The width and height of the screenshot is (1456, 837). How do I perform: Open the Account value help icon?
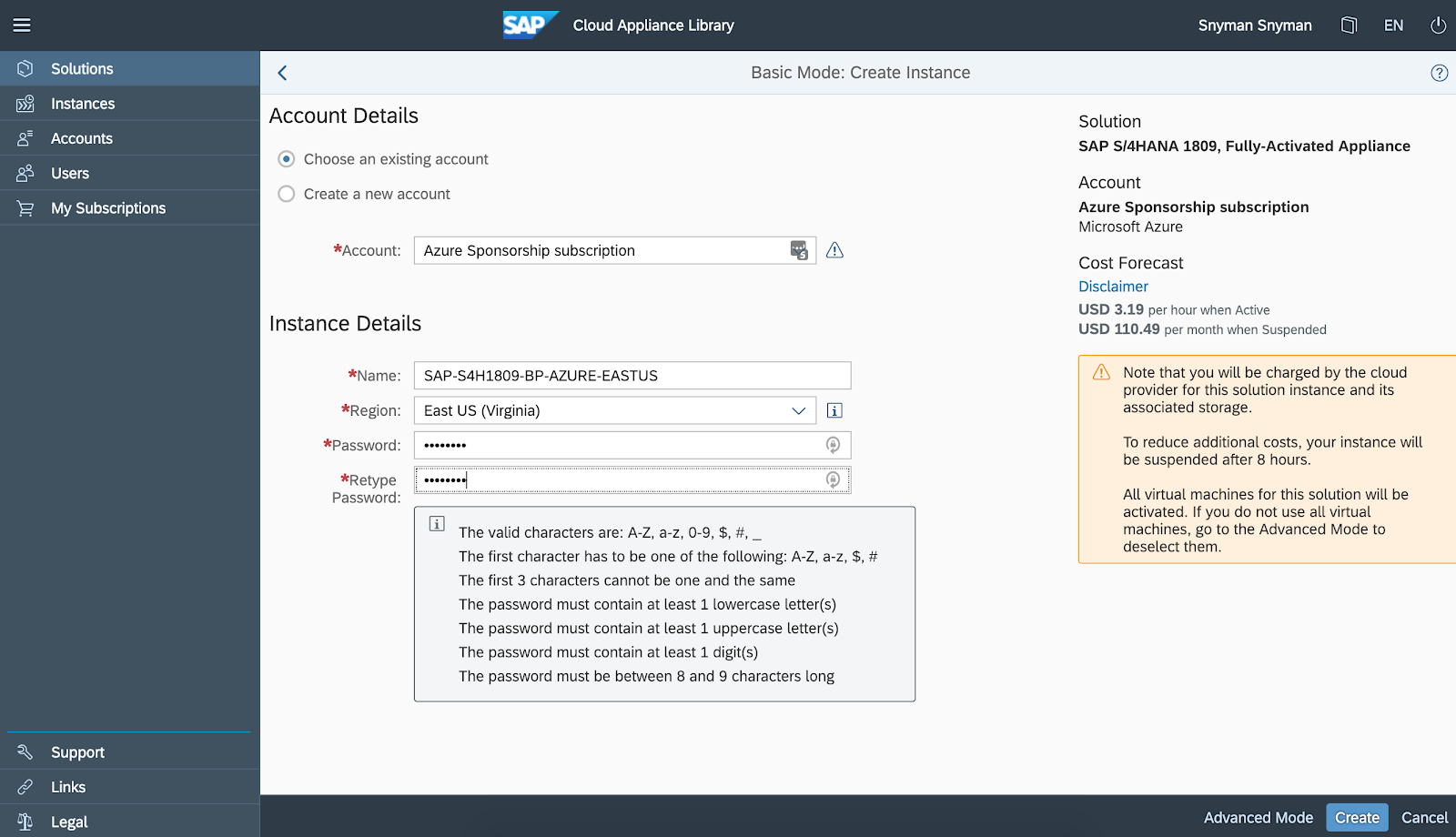(x=798, y=250)
